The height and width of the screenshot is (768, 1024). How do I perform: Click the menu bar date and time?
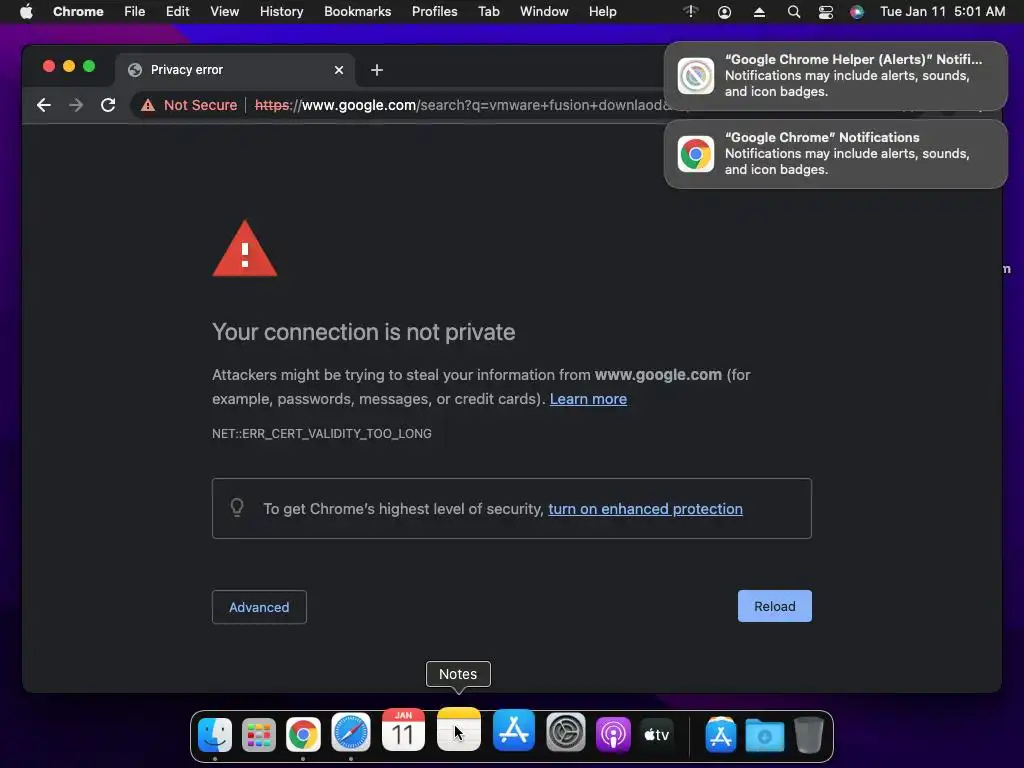point(942,12)
